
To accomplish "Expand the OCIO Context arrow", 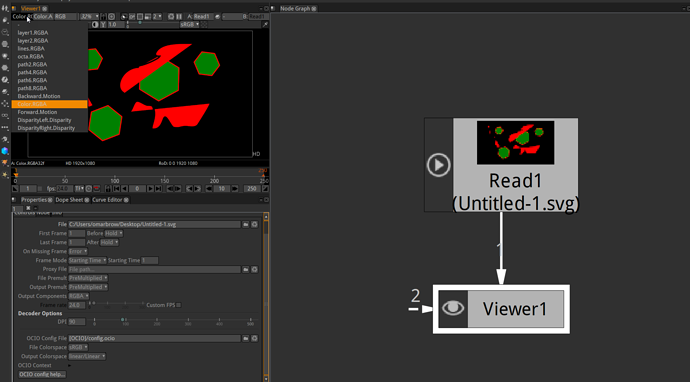I will (x=70, y=365).
